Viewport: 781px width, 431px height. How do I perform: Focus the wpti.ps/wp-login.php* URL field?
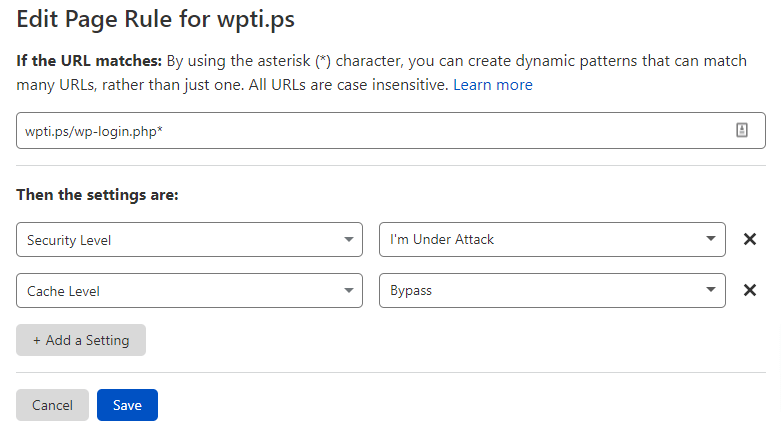tap(390, 131)
